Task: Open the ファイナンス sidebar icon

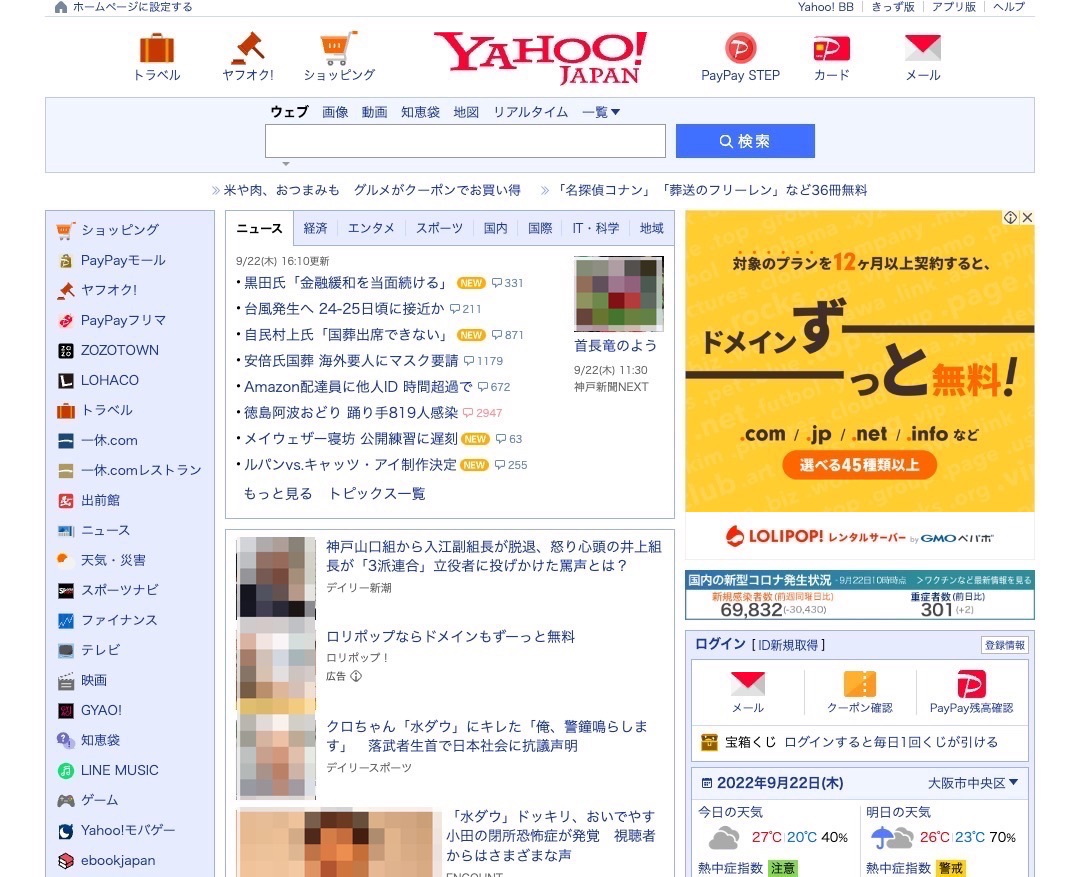Action: tap(66, 620)
